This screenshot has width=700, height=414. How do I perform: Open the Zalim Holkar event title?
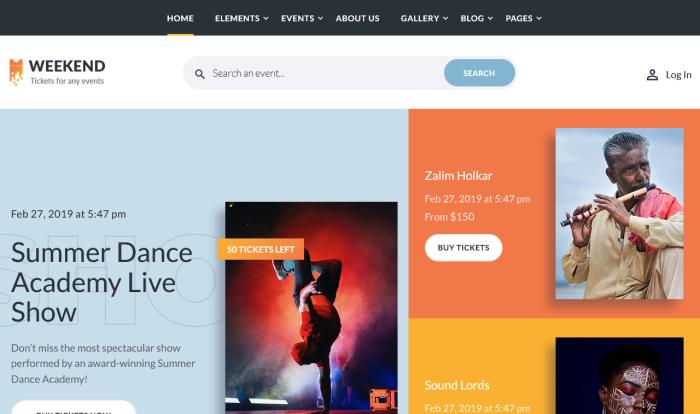[458, 176]
